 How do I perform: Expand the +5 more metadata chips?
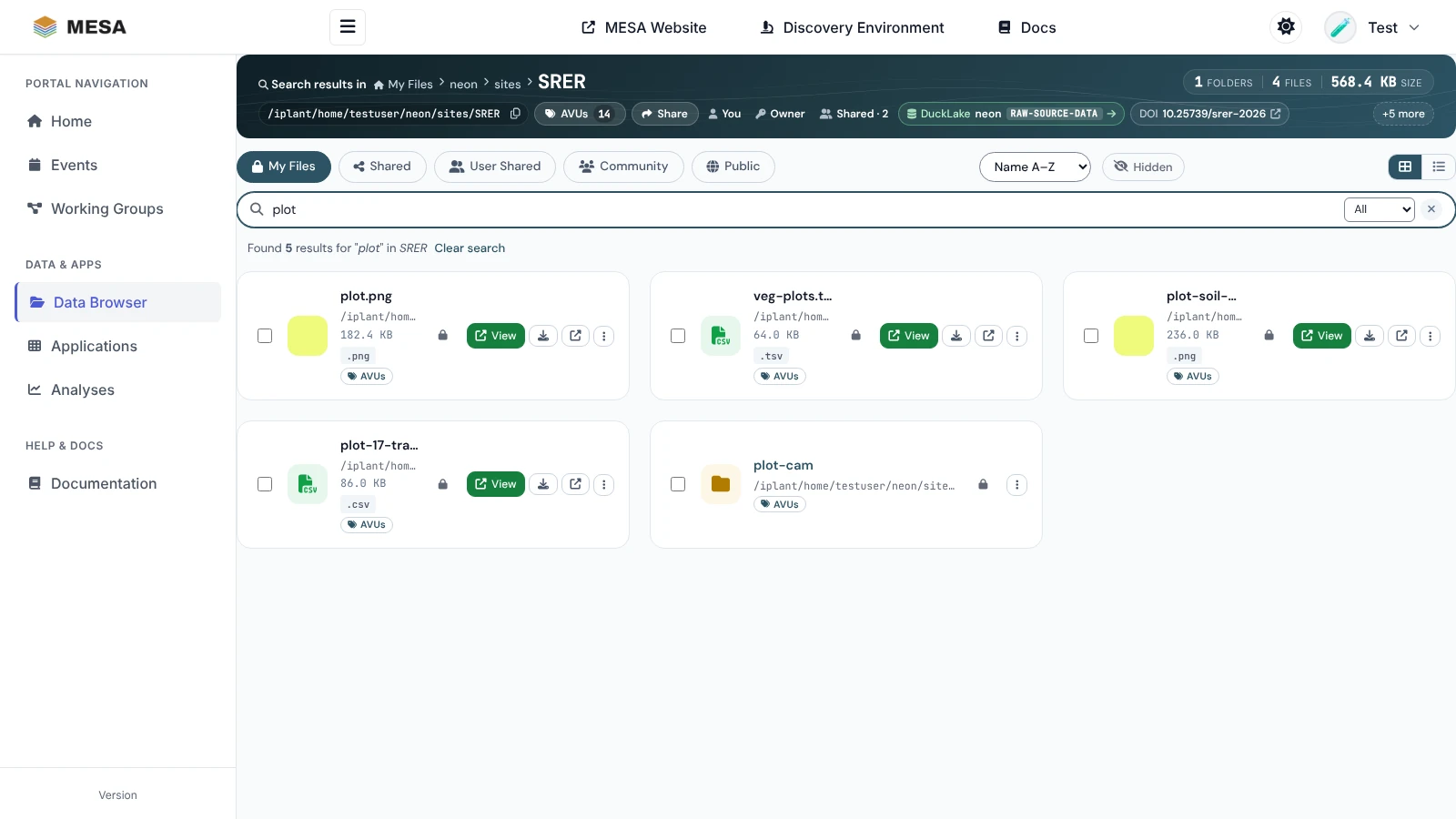[x=1403, y=114]
